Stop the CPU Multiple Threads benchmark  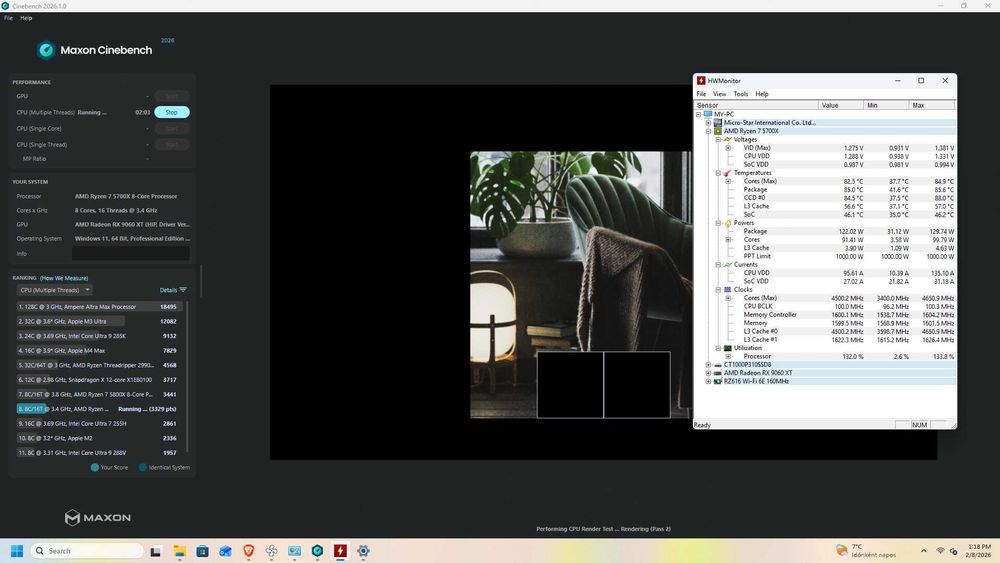point(172,112)
